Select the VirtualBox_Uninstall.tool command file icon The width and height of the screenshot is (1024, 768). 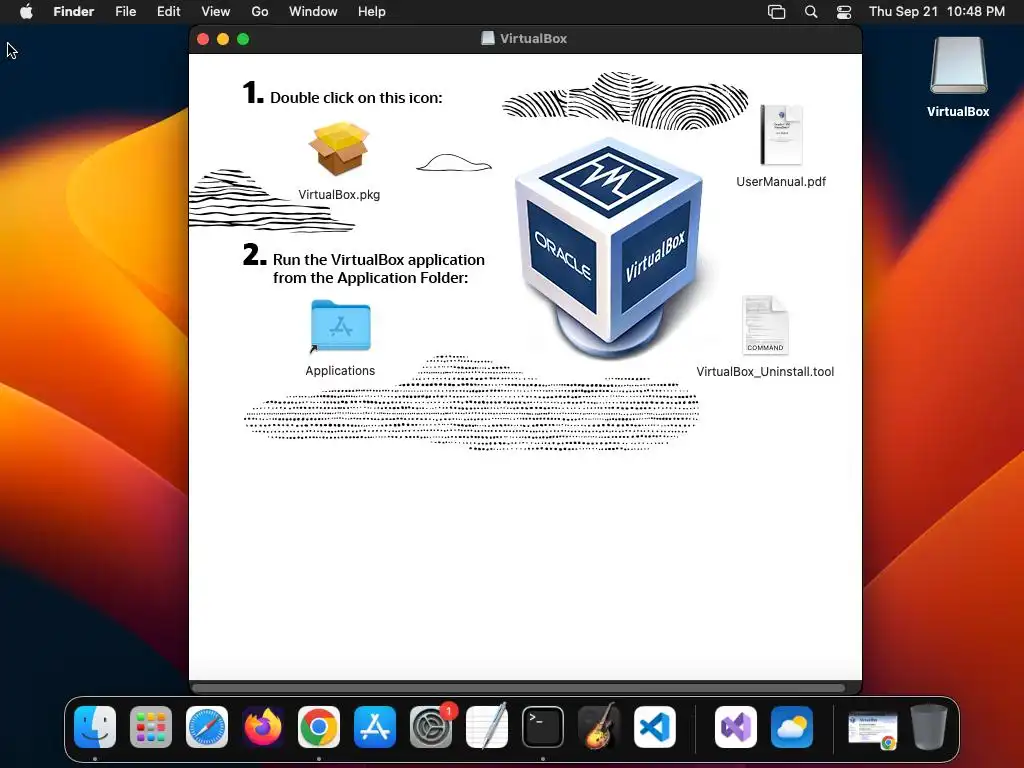[765, 325]
